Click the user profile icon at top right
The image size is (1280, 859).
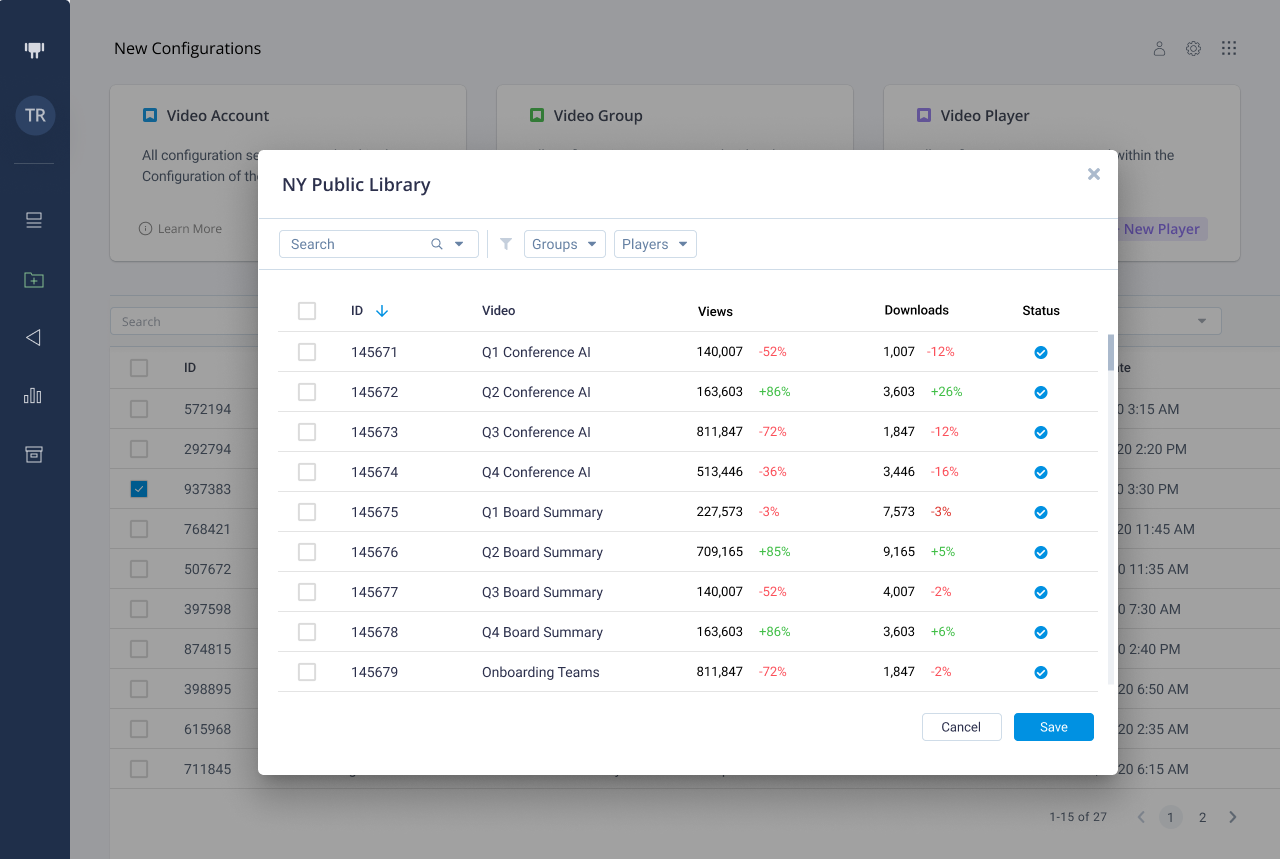coord(1160,48)
